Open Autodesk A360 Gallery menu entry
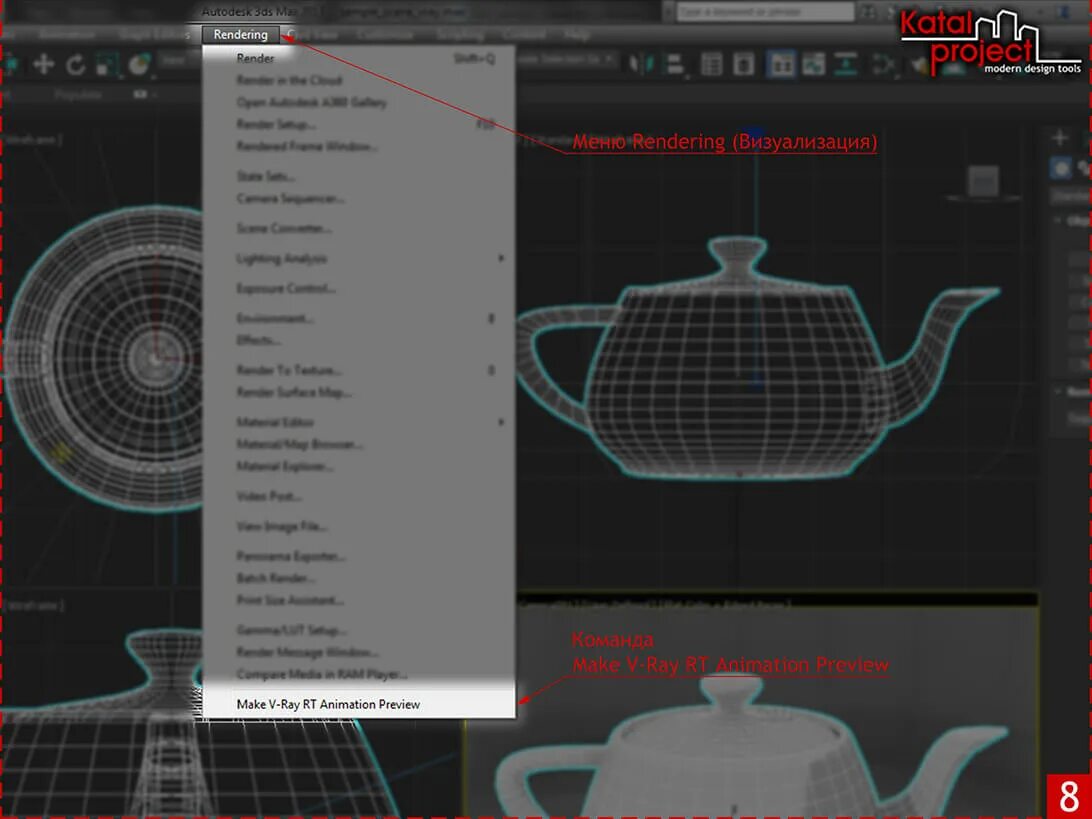1092x819 pixels. tap(359, 102)
